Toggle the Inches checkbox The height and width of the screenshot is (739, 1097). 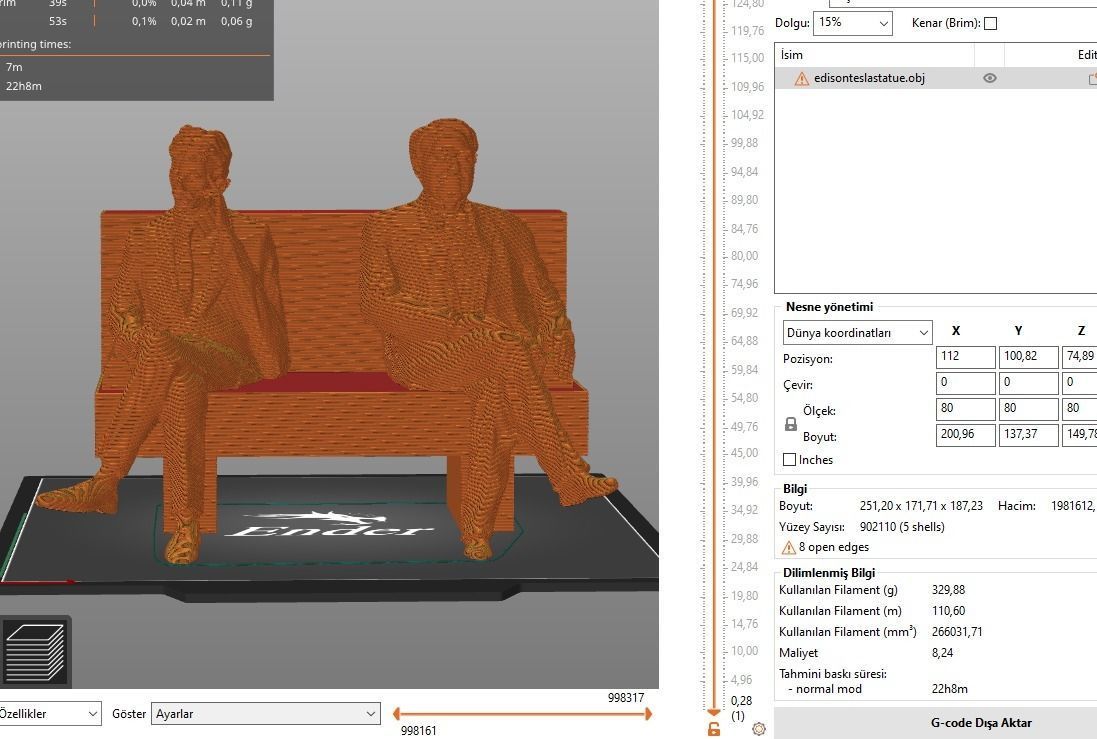pyautogui.click(x=790, y=460)
